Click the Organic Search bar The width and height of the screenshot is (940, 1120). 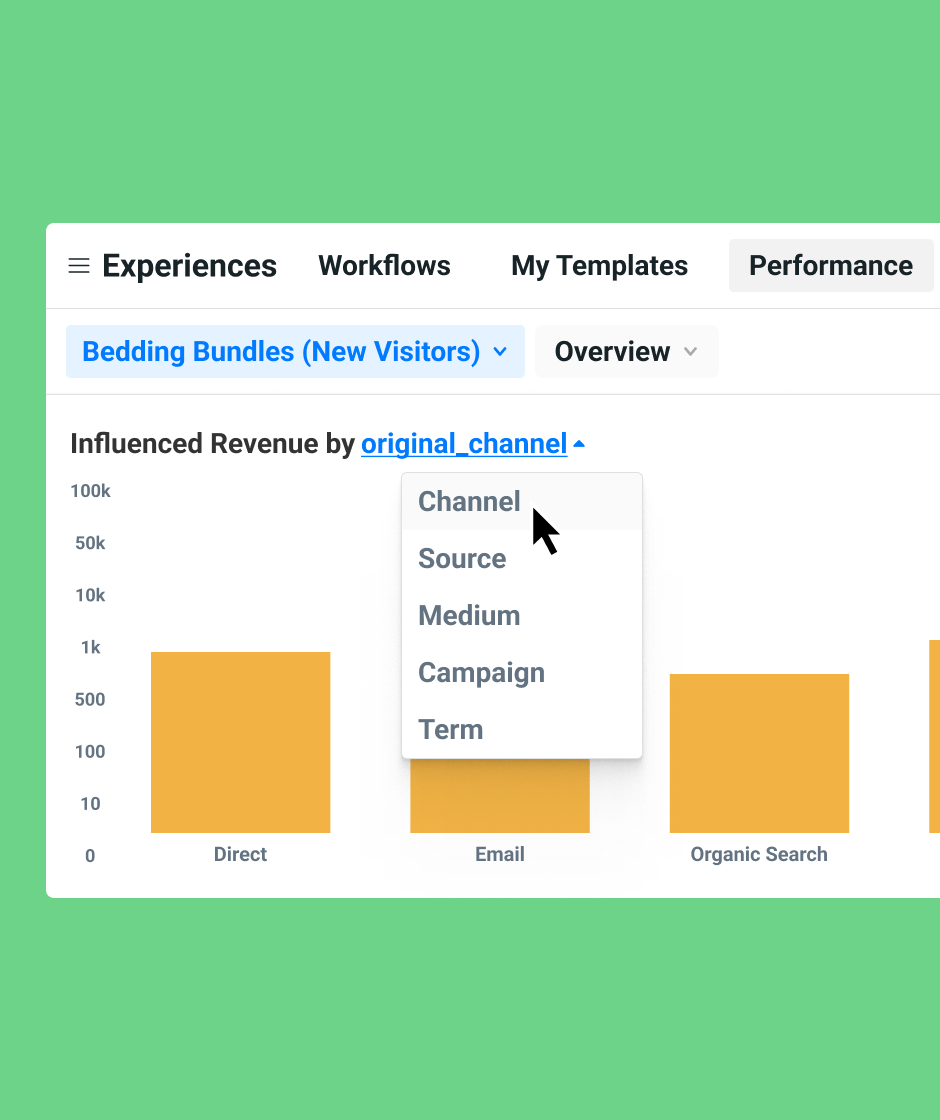pos(759,753)
